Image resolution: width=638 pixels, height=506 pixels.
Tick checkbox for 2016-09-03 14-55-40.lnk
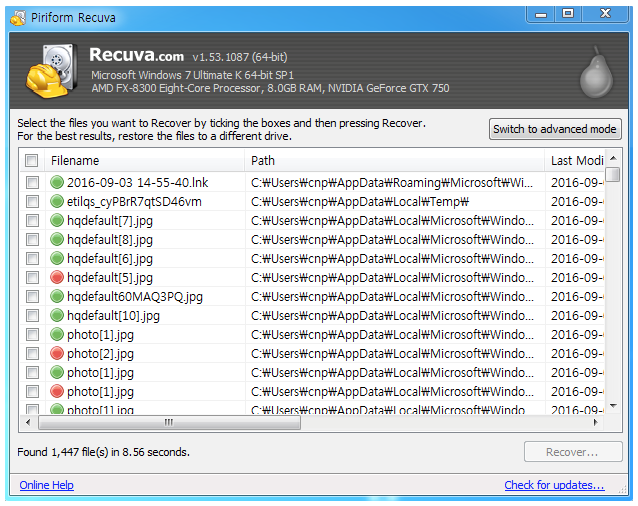tap(33, 182)
